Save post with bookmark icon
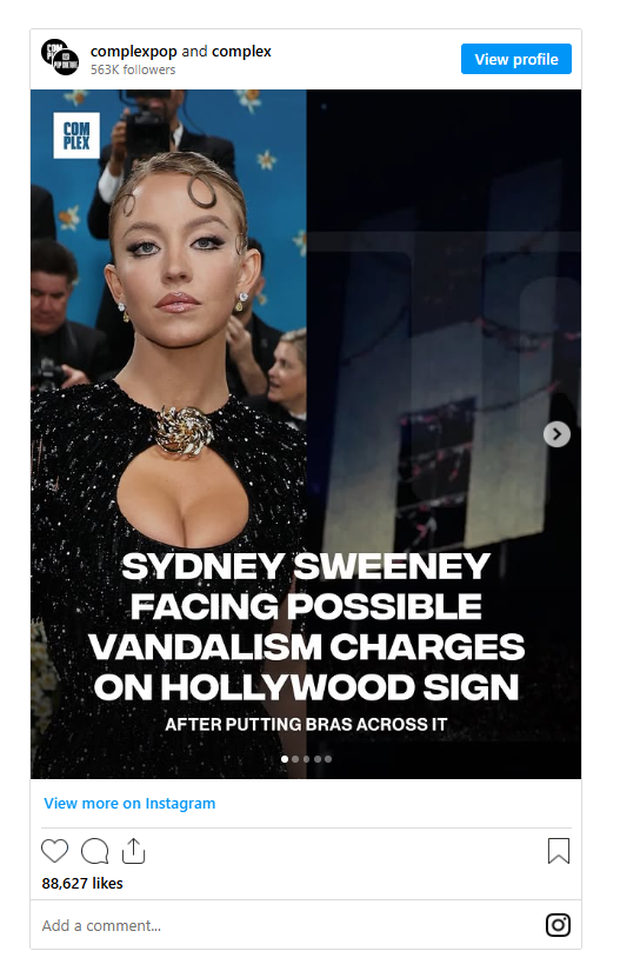The image size is (640, 971). (558, 851)
